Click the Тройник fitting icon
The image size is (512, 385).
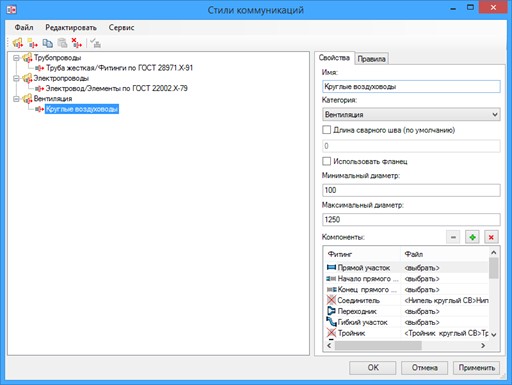point(331,333)
